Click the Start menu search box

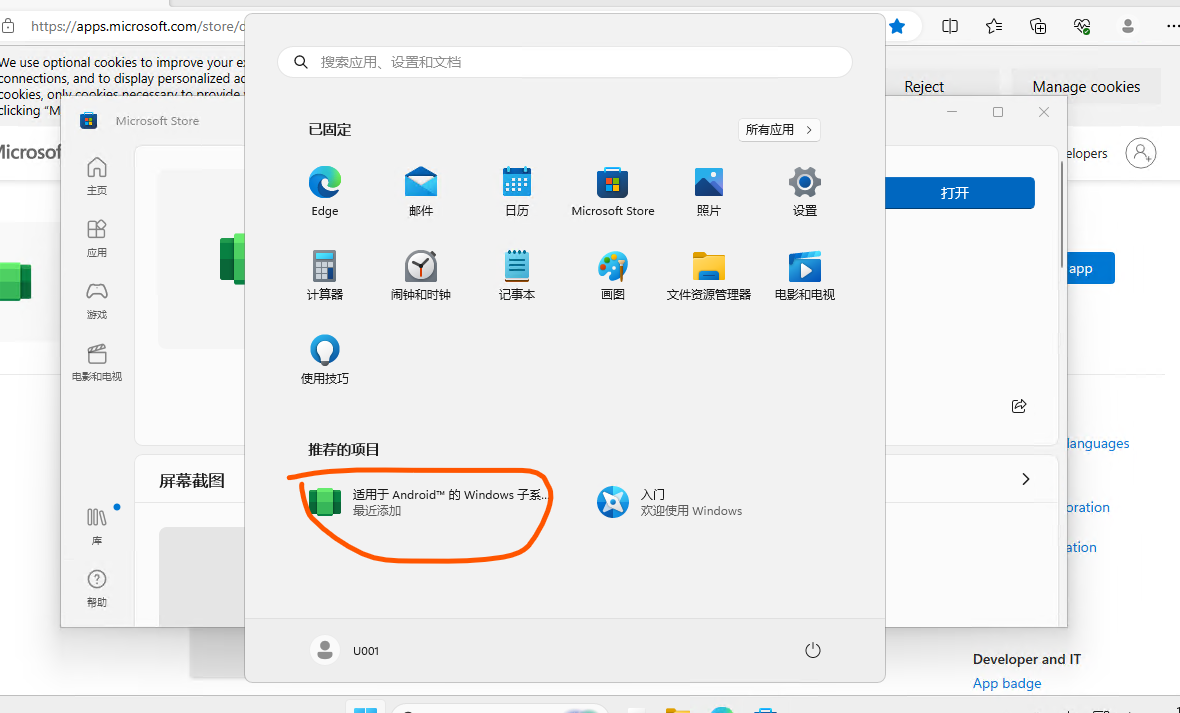(564, 62)
